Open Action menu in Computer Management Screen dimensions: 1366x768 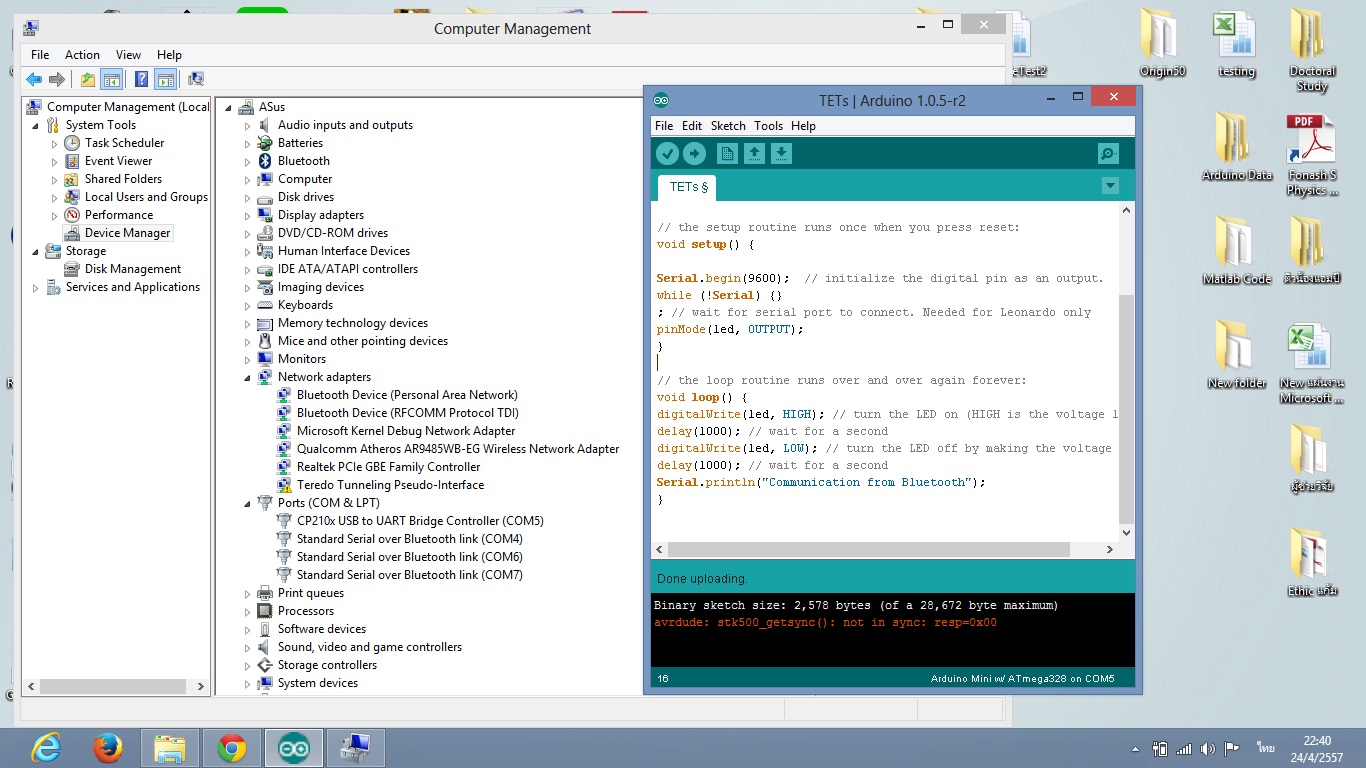coord(82,55)
